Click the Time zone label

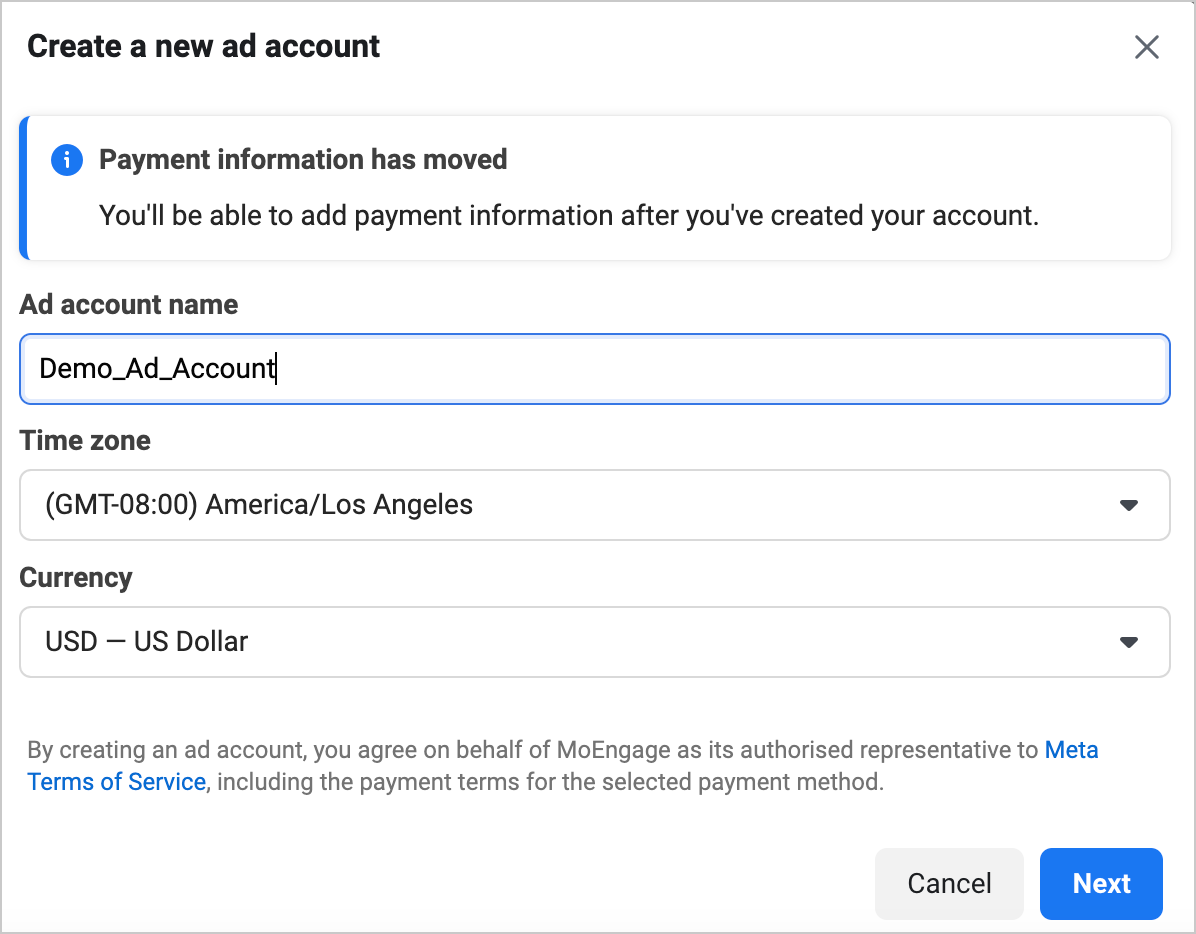[85, 441]
